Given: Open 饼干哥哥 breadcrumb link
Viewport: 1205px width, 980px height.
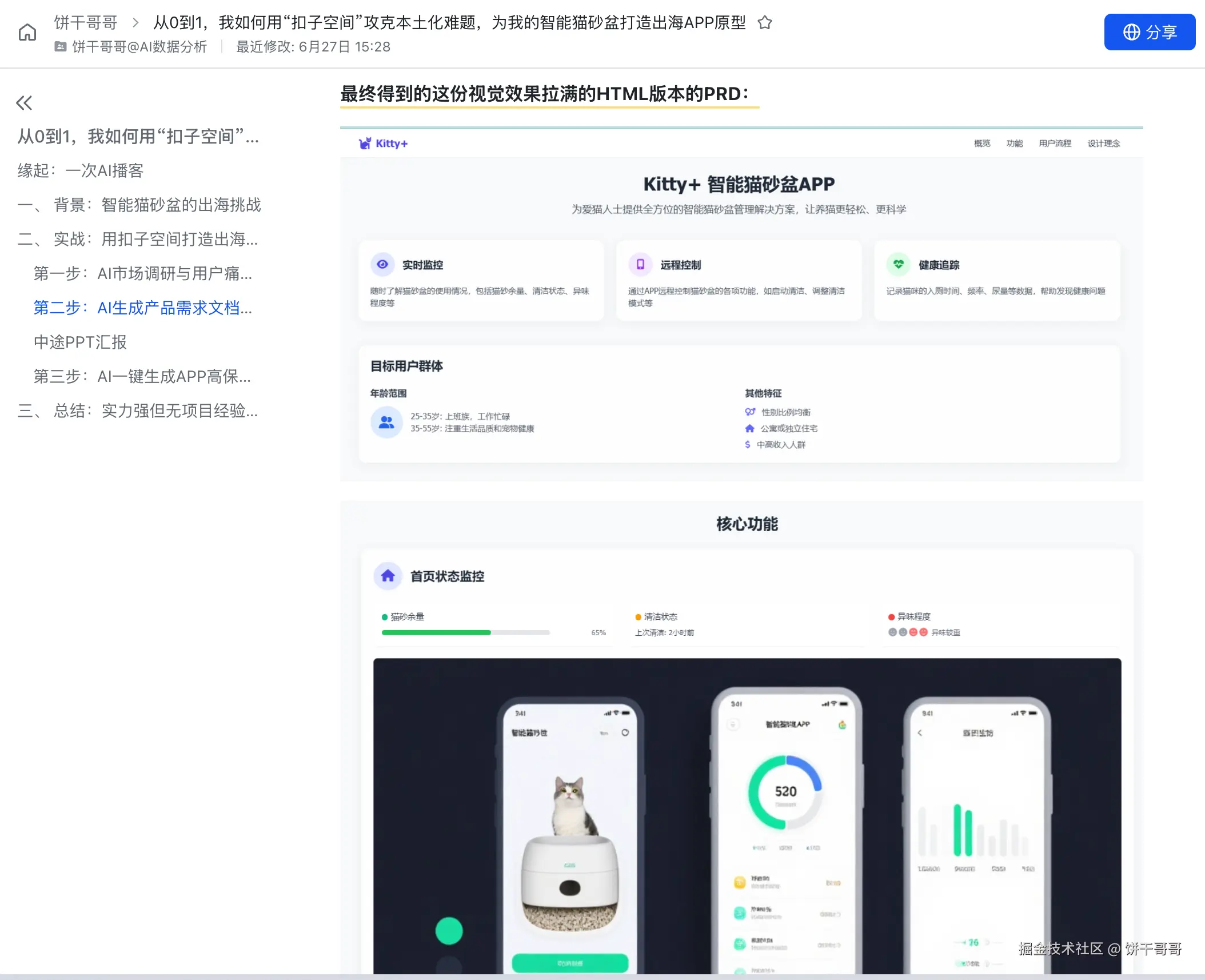Looking at the screenshot, I should point(86,23).
